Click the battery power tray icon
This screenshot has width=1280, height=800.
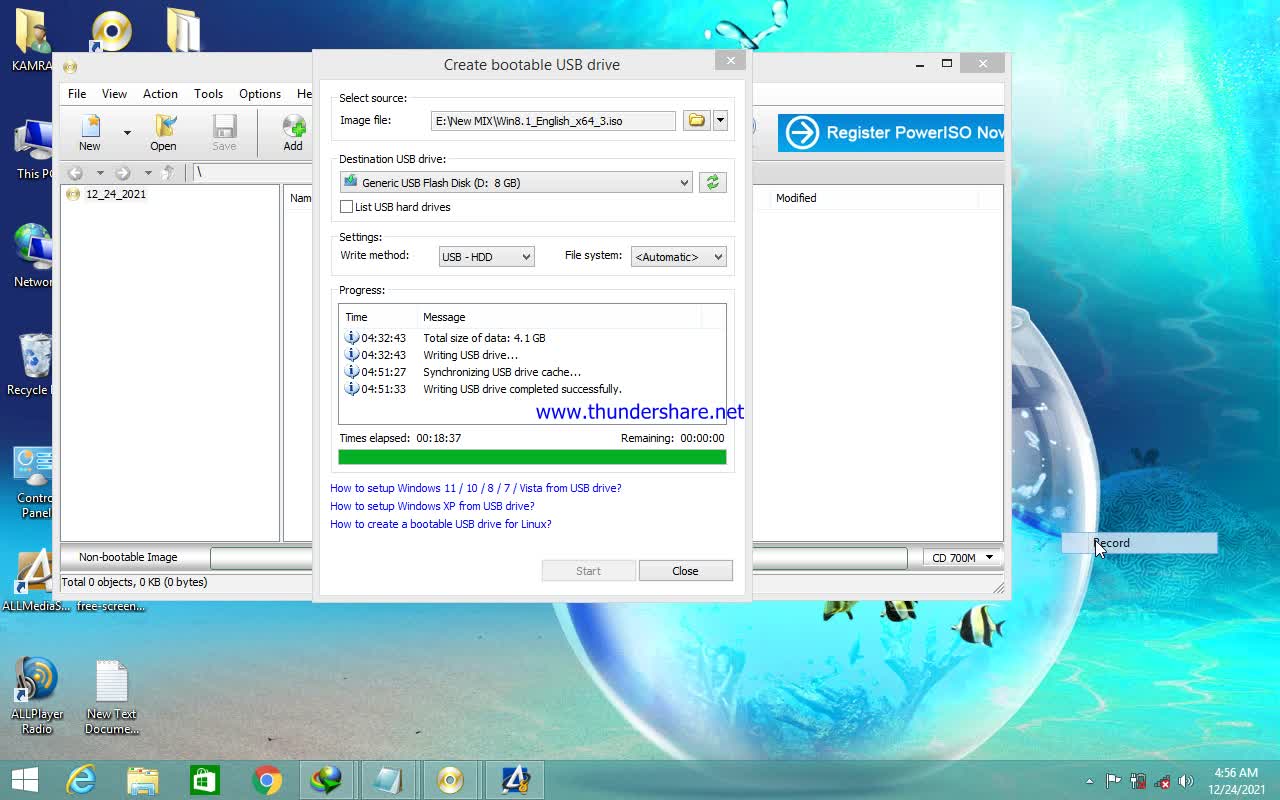[1138, 781]
